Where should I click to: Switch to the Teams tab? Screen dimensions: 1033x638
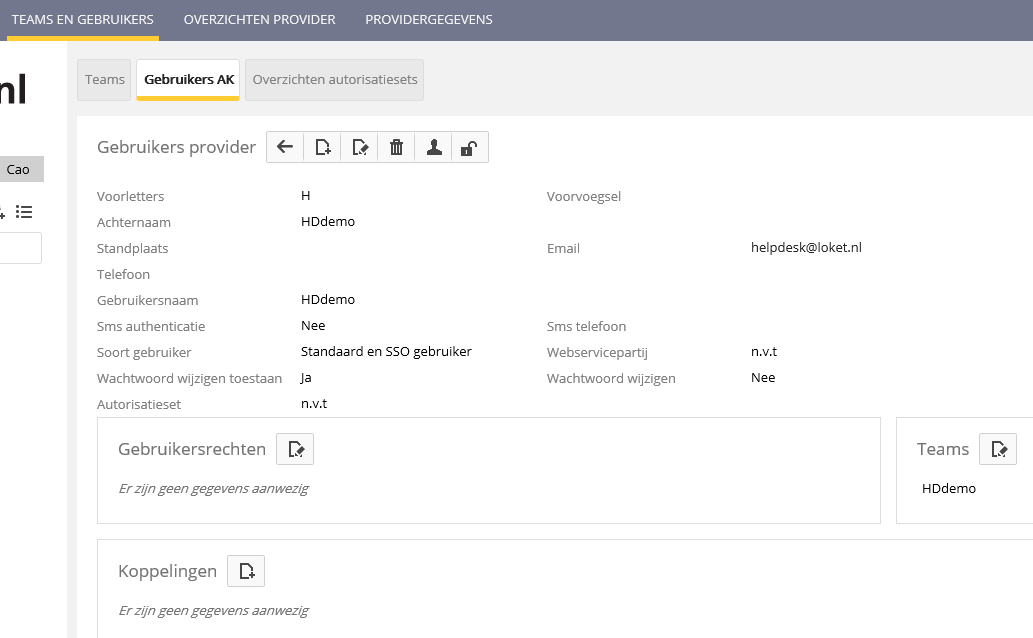point(105,80)
